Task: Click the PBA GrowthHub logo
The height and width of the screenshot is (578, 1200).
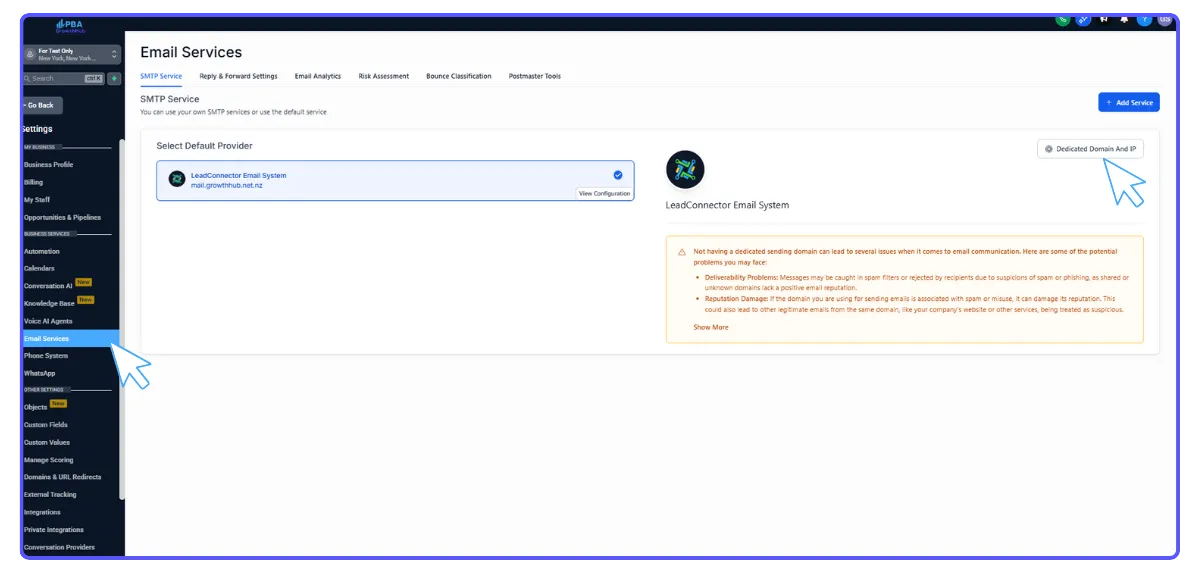Action: 71,27
